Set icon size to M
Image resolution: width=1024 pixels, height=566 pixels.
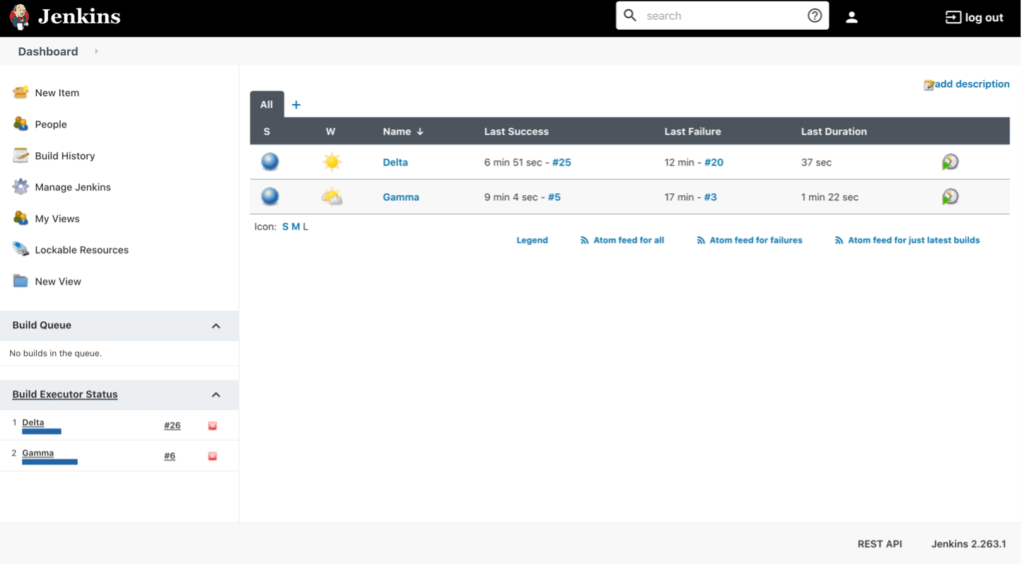[295, 227]
